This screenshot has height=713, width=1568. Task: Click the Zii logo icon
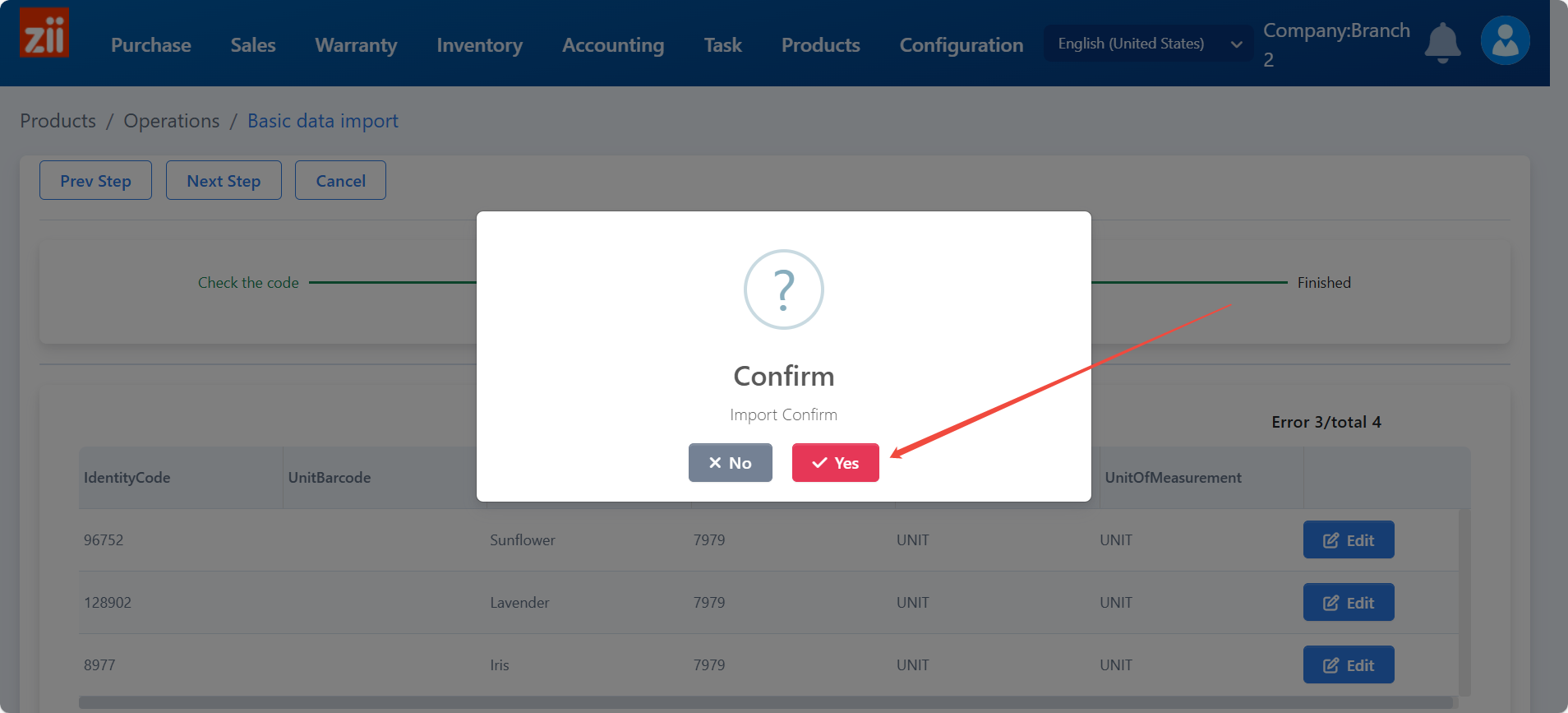coord(44,33)
